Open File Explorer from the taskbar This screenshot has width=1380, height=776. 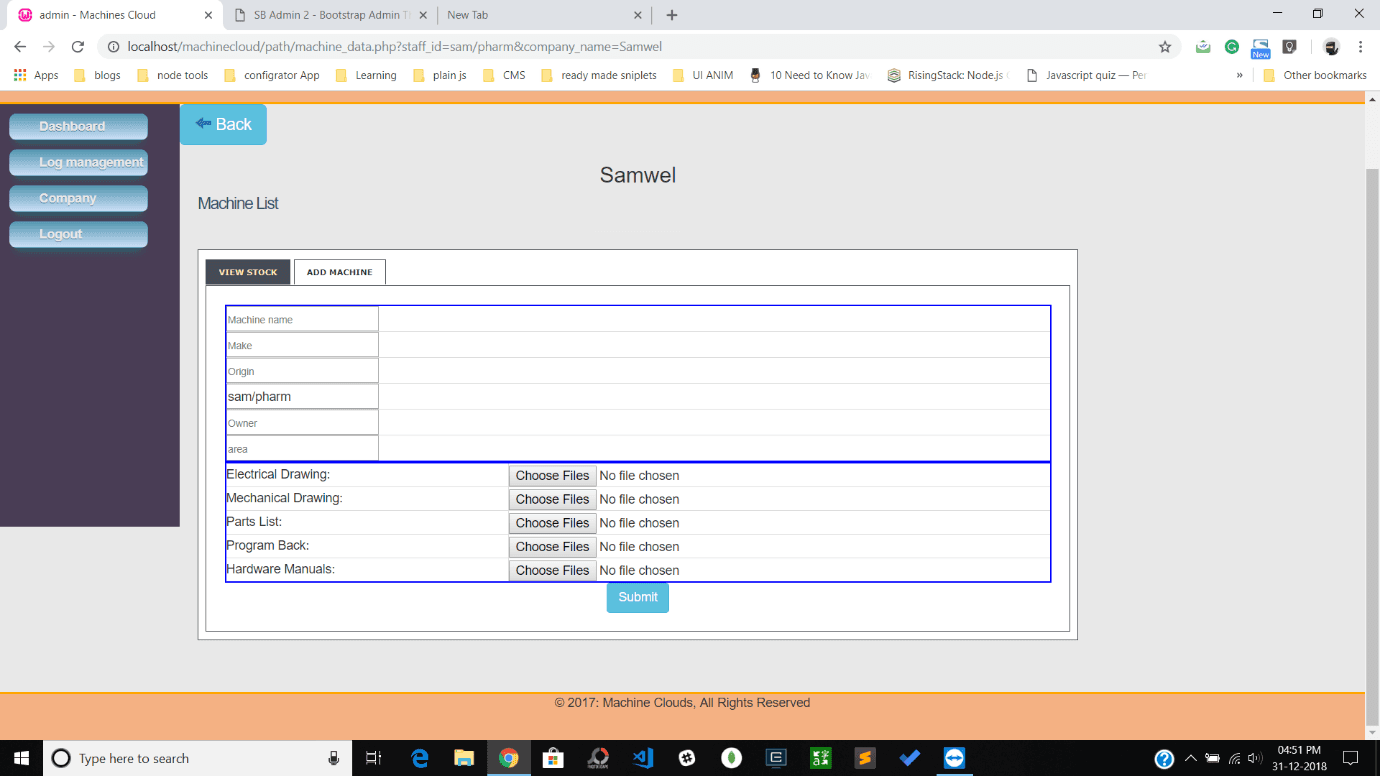[x=464, y=758]
